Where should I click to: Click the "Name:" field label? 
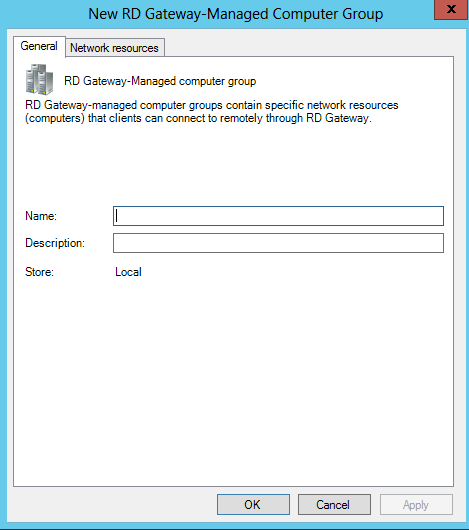[41, 216]
